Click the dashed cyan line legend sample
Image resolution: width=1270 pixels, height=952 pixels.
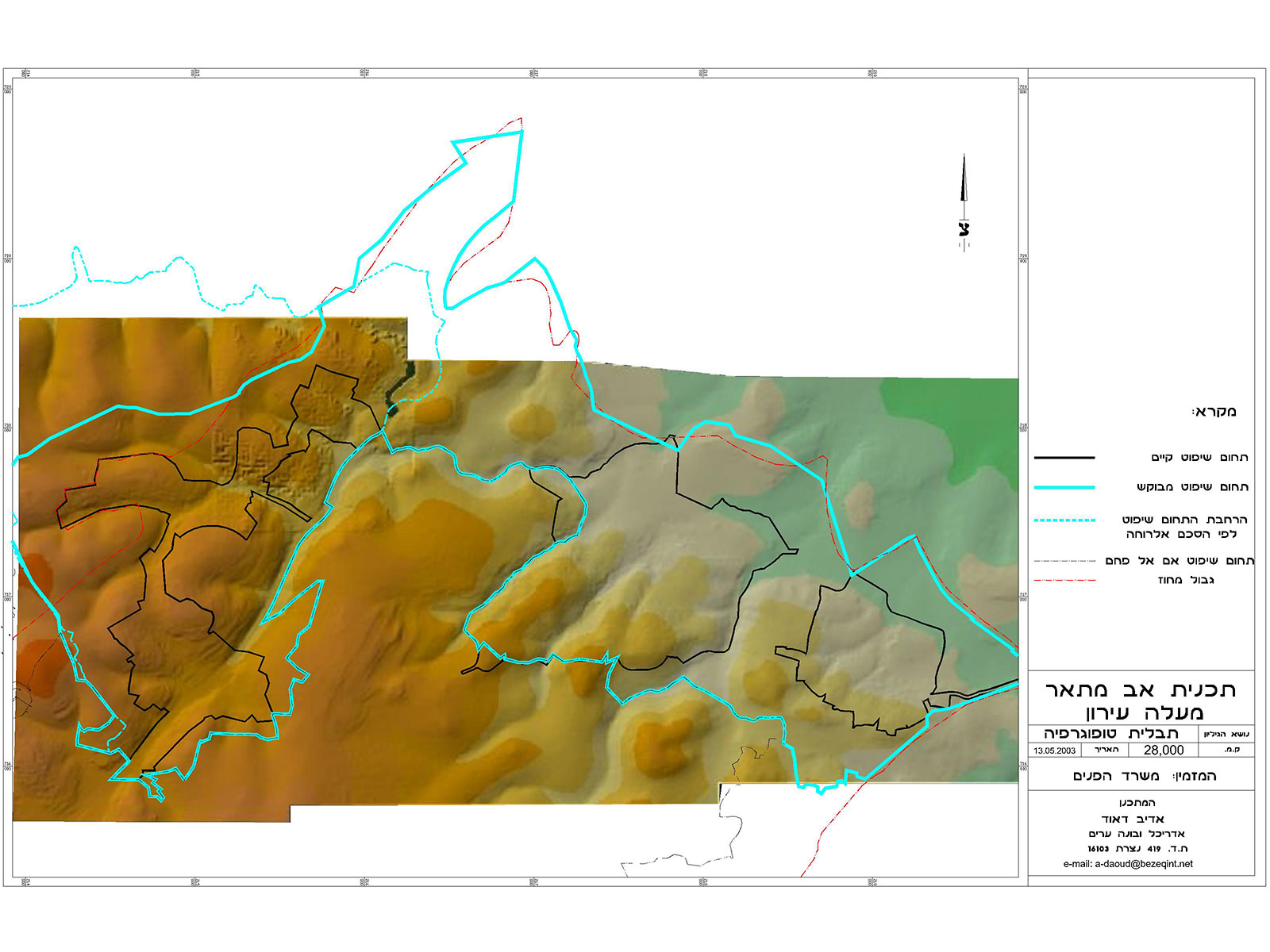(x=1064, y=520)
